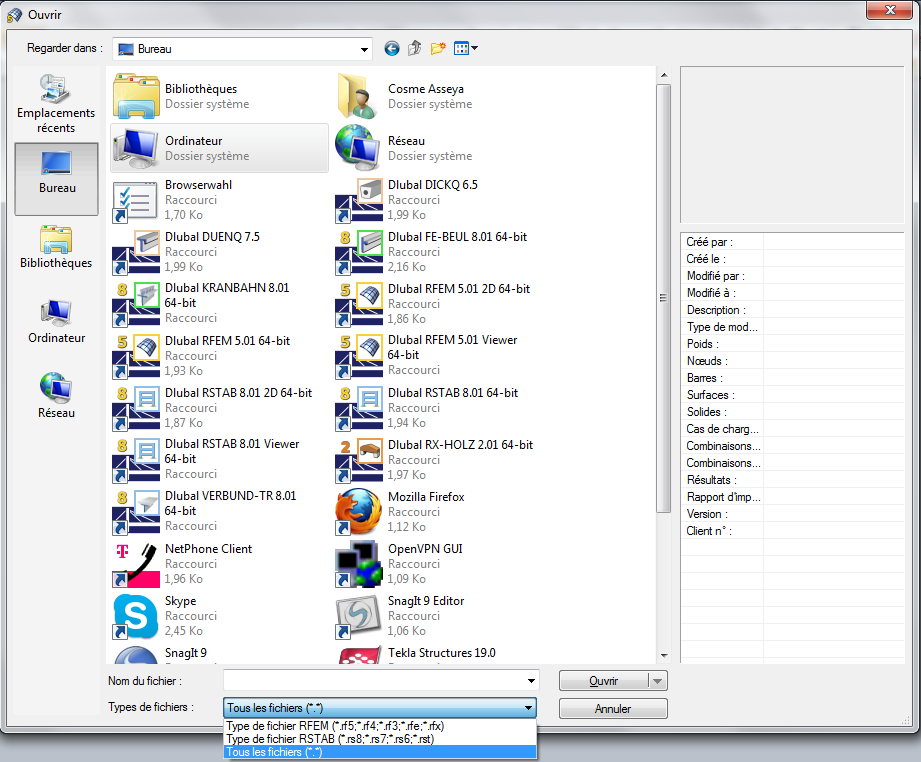Screen dimensions: 921x762
Task: Click the Back navigation arrow icon
Action: (x=392, y=48)
